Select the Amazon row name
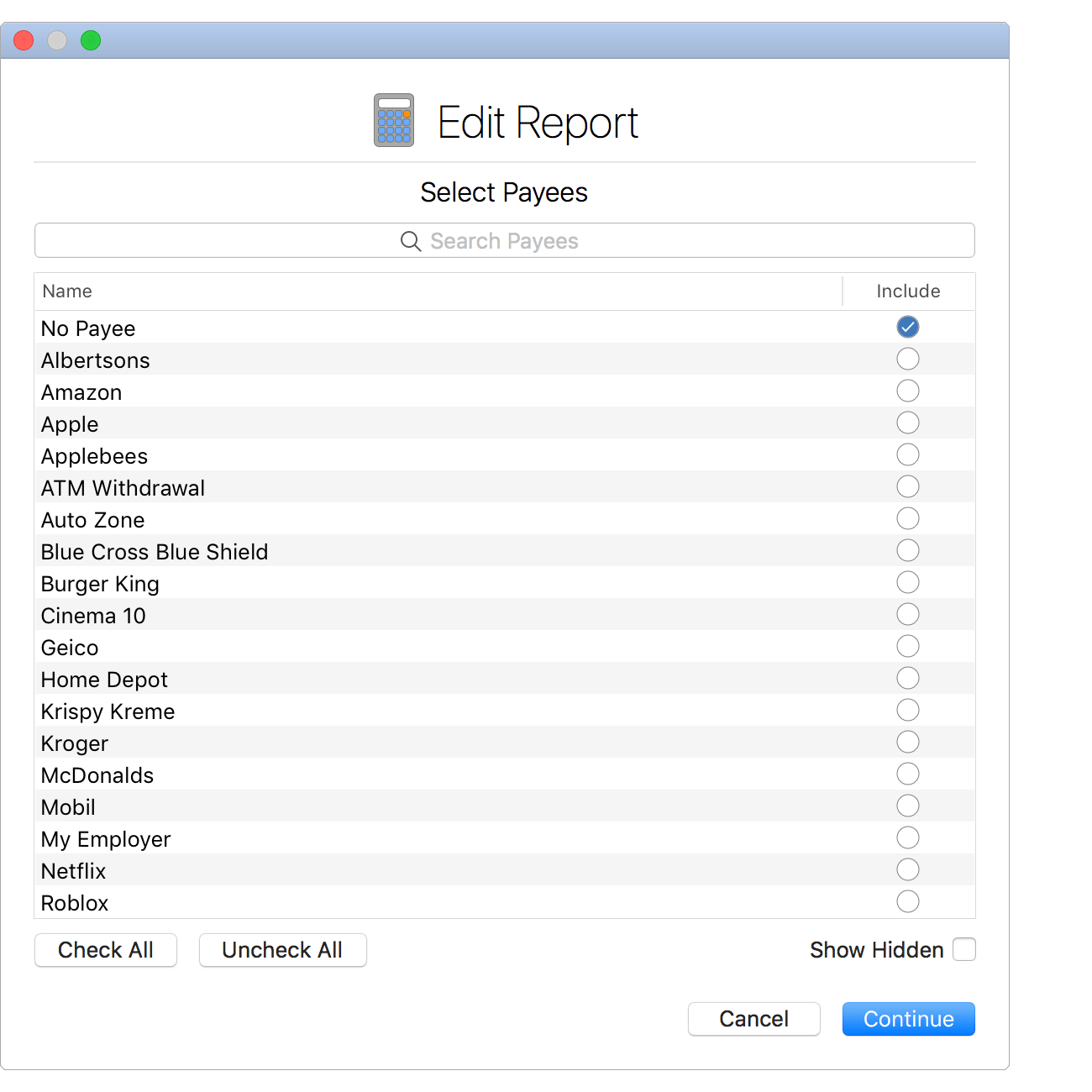1092x1092 pixels. (81, 392)
